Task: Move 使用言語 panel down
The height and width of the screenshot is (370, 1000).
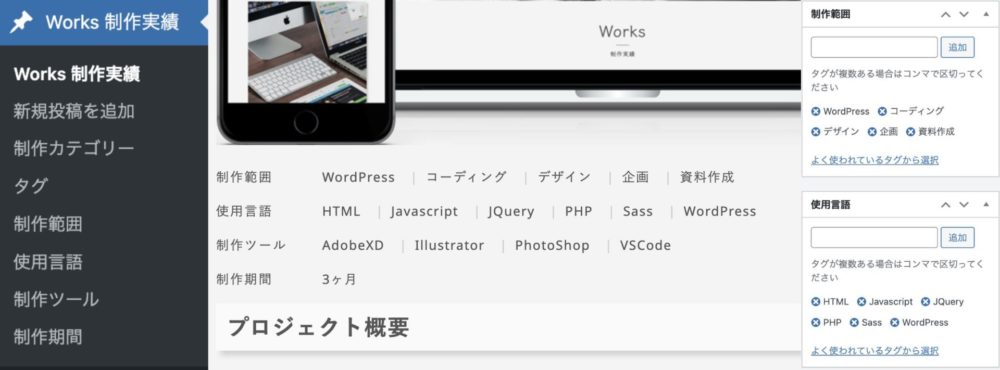Action: pos(964,205)
